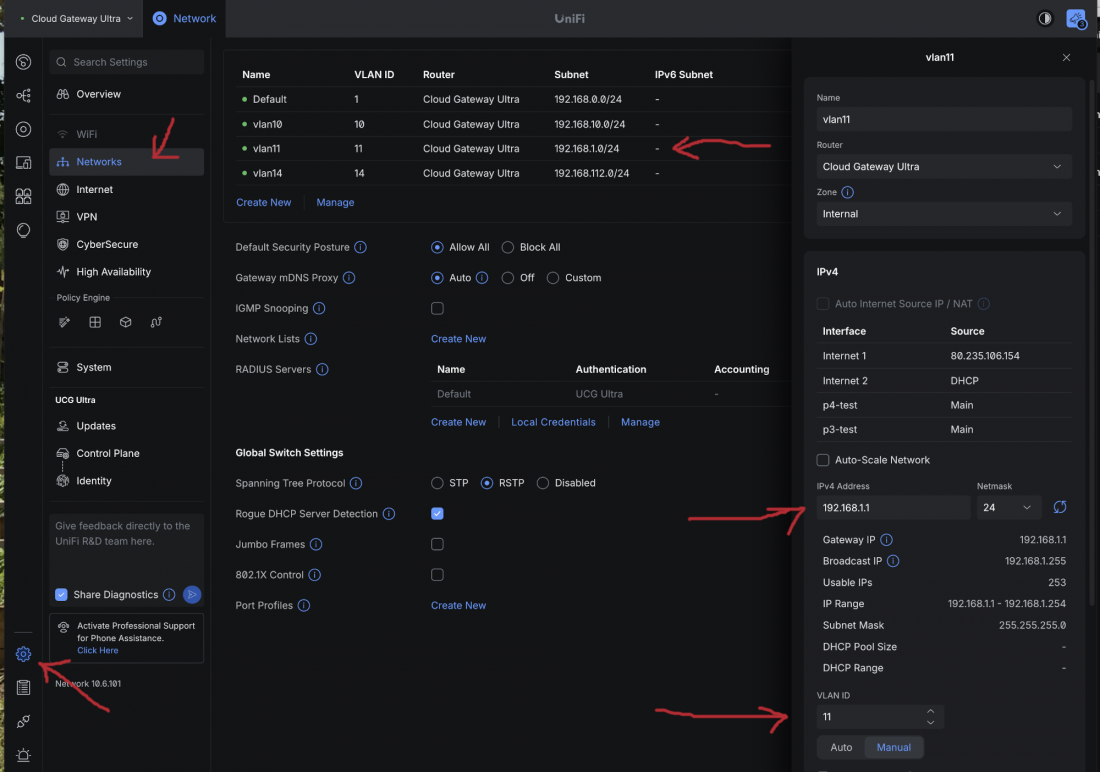
Task: Click Create New next to Port Profiles
Action: [x=458, y=605]
